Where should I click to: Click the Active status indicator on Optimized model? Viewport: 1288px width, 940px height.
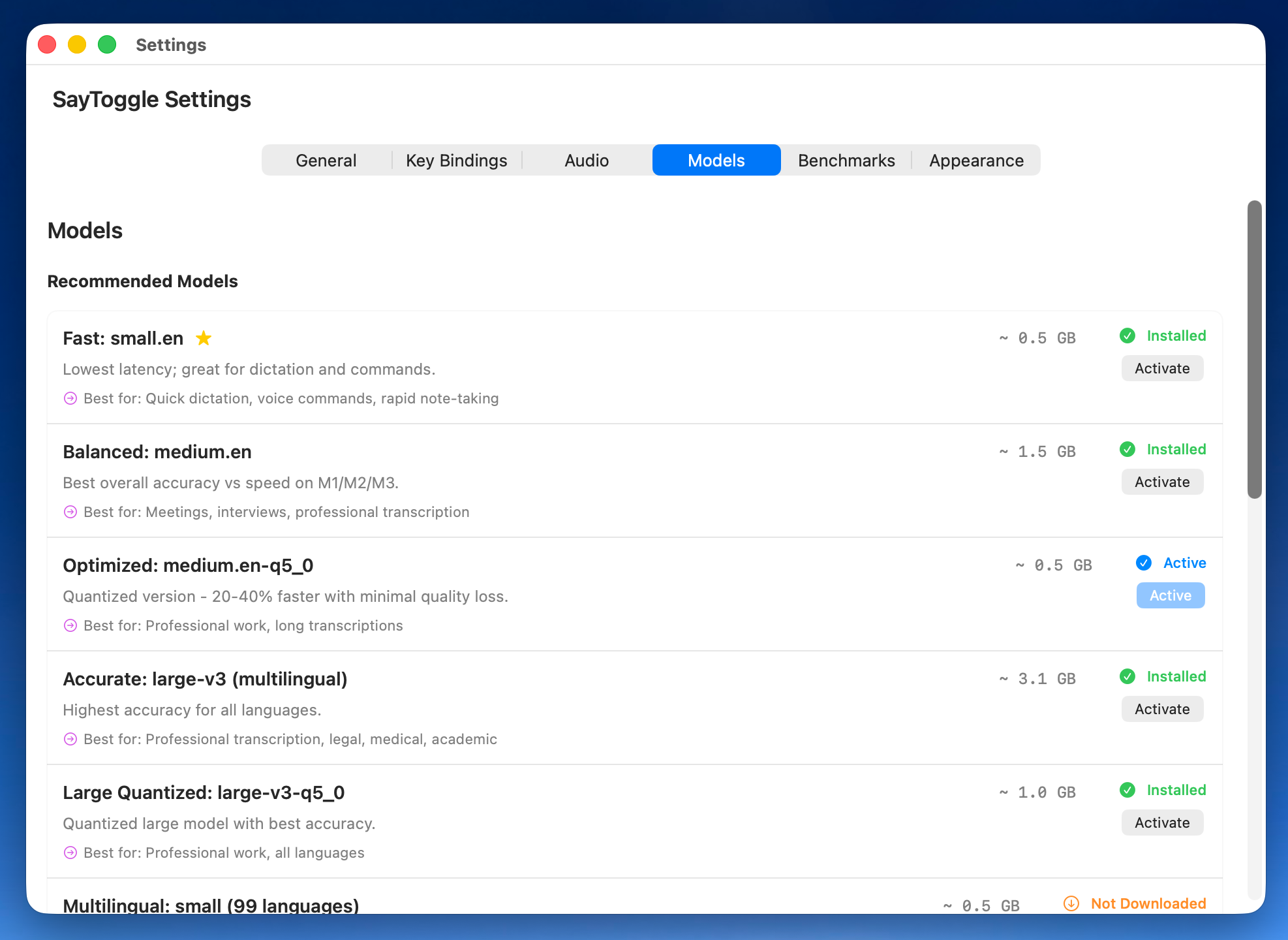1184,563
